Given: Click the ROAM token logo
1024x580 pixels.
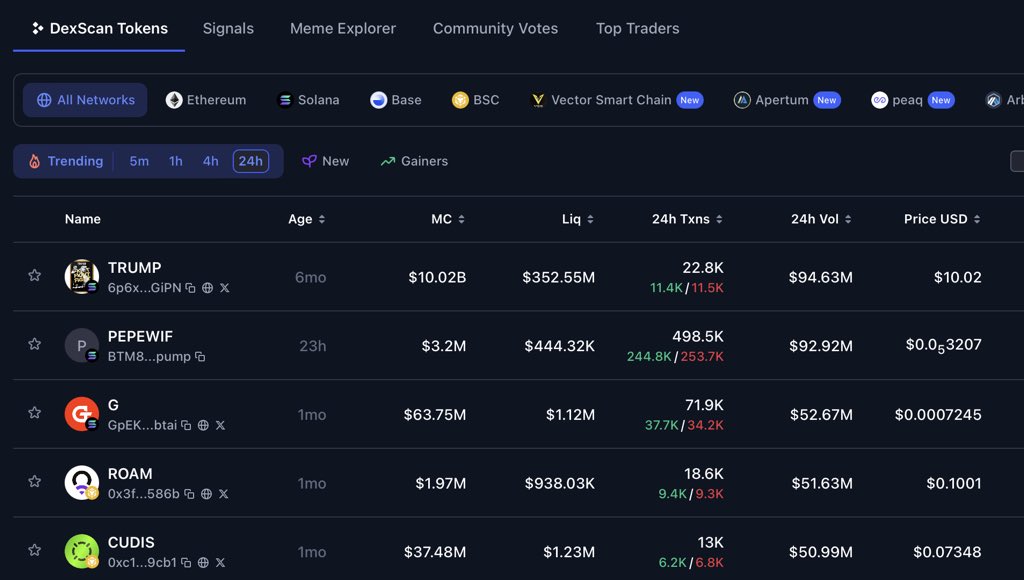Looking at the screenshot, I should point(82,482).
